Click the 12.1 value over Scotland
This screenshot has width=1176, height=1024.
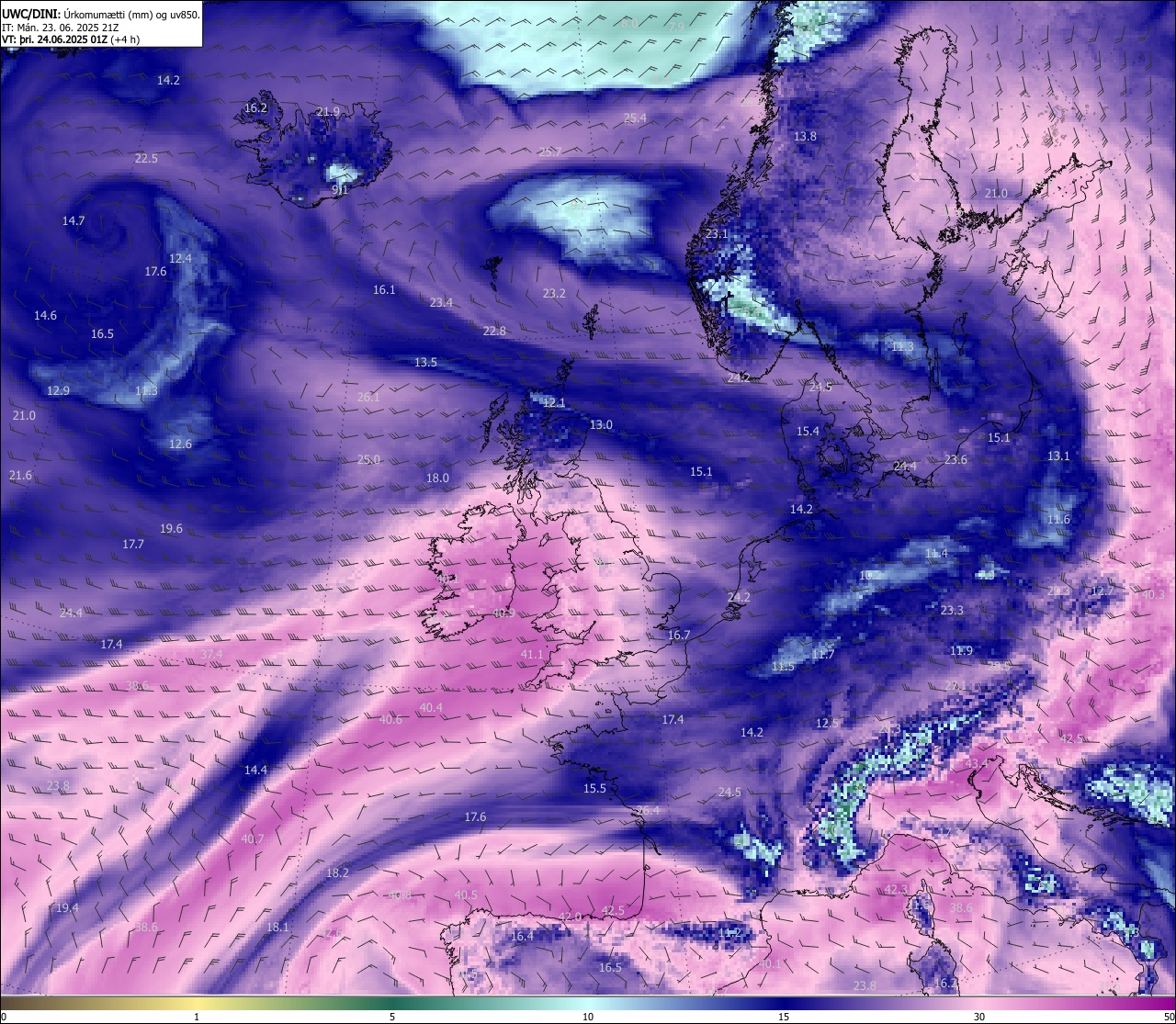[x=554, y=403]
